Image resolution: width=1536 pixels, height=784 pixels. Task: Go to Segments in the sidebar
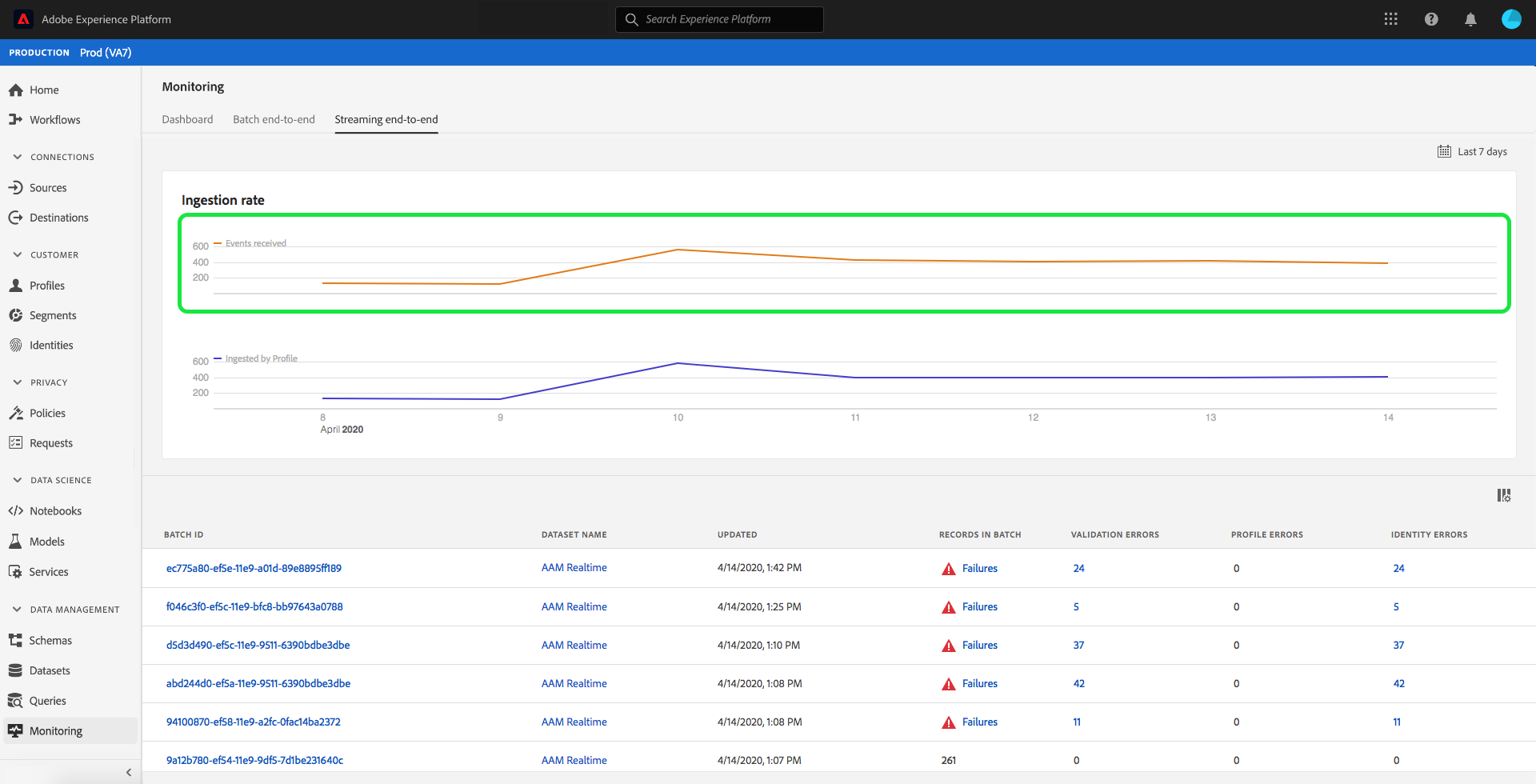coord(53,316)
